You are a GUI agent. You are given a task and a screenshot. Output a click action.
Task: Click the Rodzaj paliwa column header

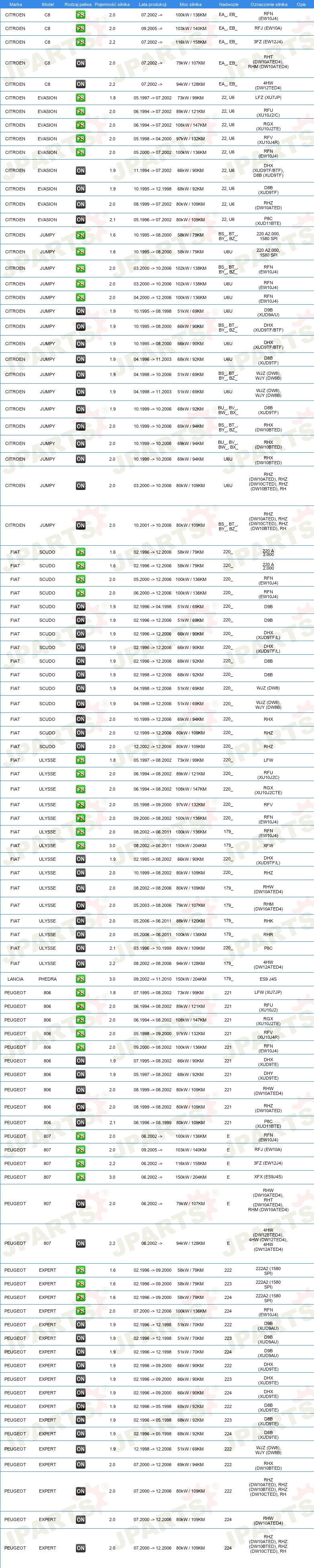point(78,4)
